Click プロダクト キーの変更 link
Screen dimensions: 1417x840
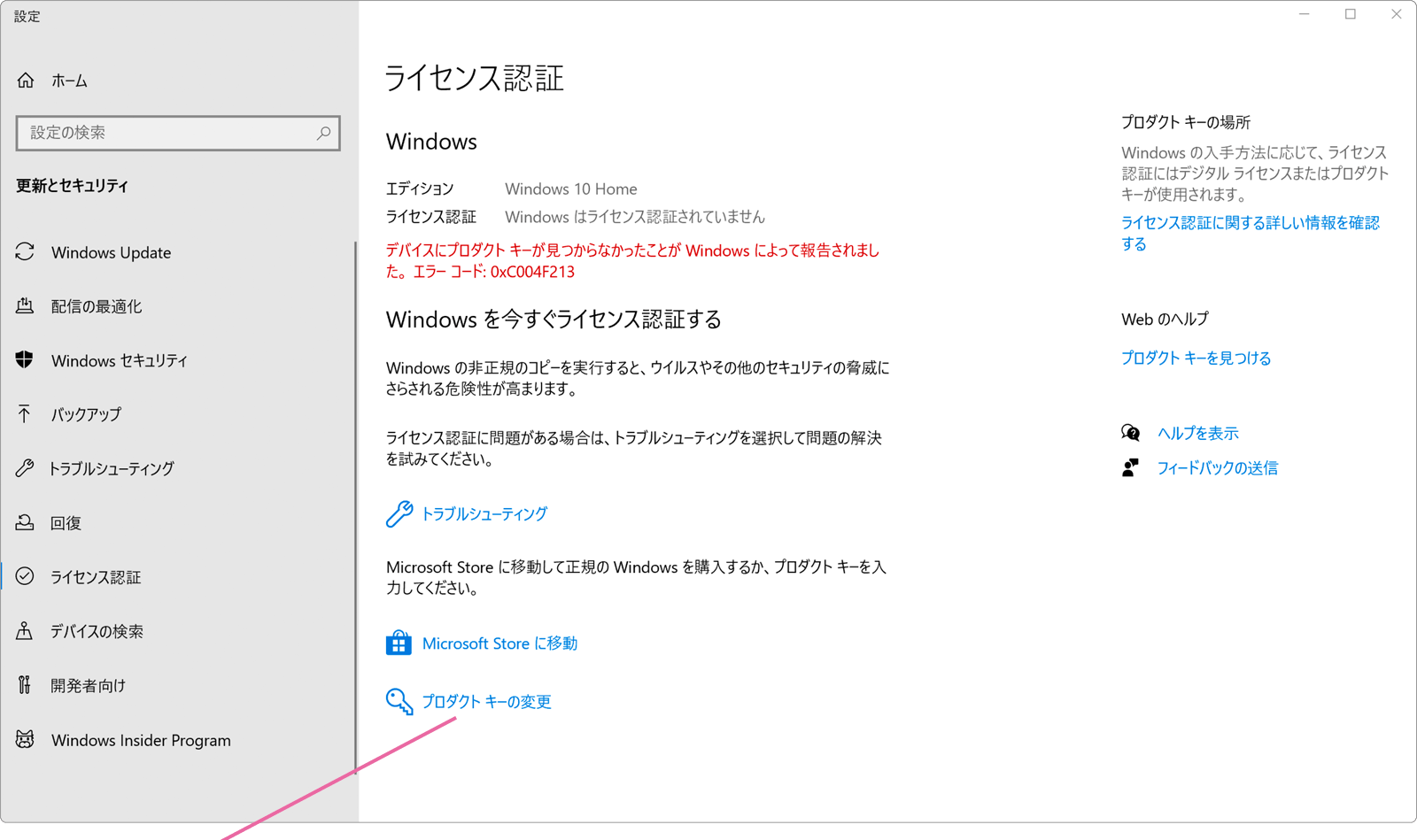click(x=486, y=702)
